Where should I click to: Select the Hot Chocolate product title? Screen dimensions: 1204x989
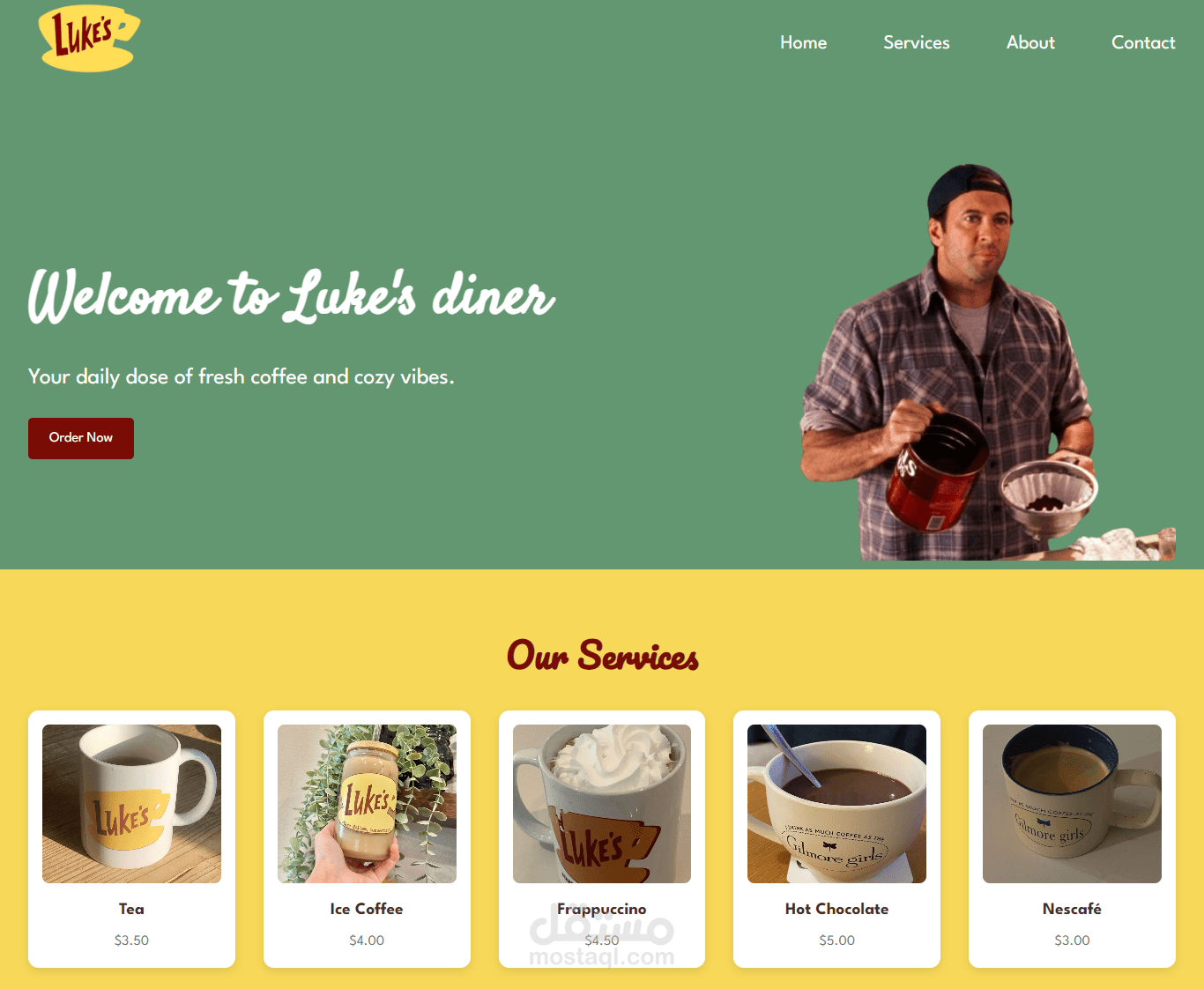[836, 909]
